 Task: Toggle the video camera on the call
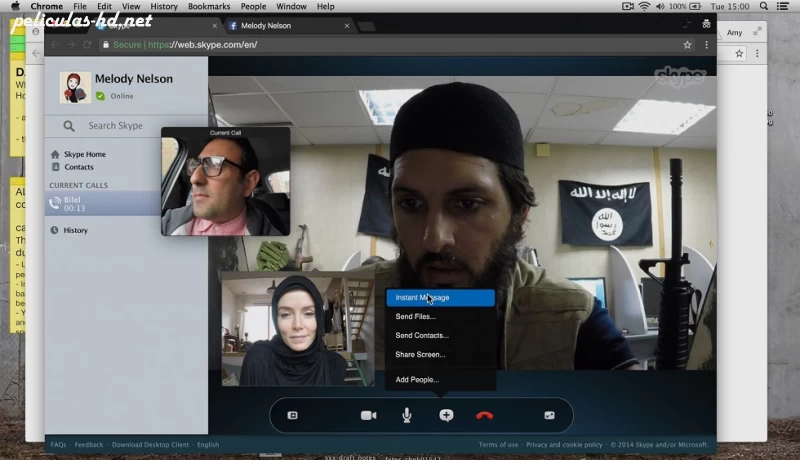[368, 415]
